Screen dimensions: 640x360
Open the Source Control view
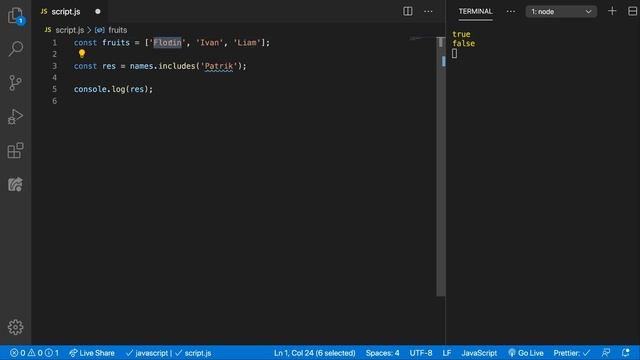pos(16,83)
